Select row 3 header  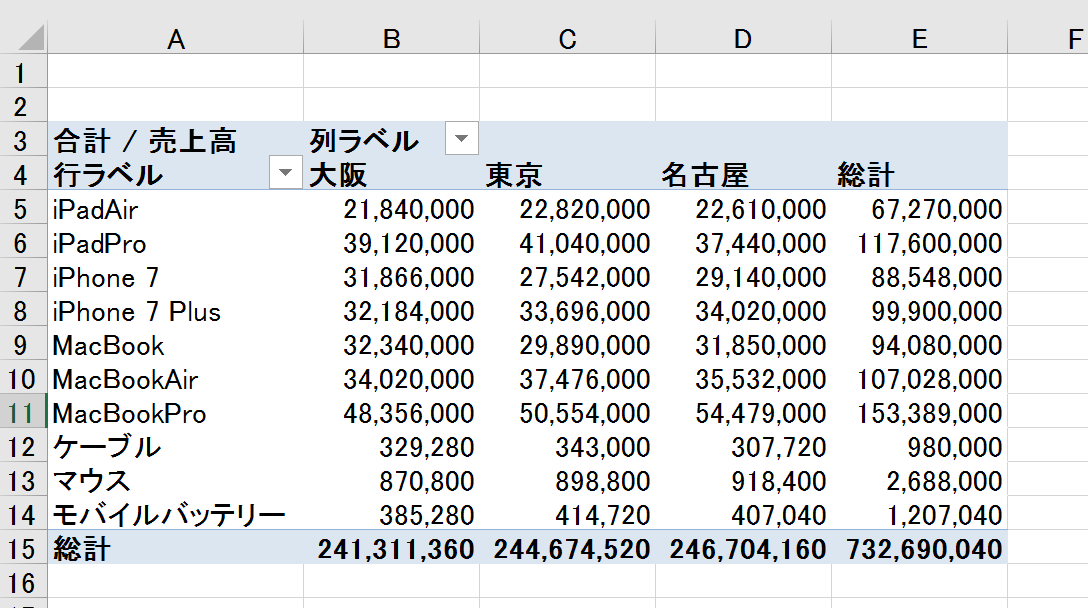[x=23, y=140]
